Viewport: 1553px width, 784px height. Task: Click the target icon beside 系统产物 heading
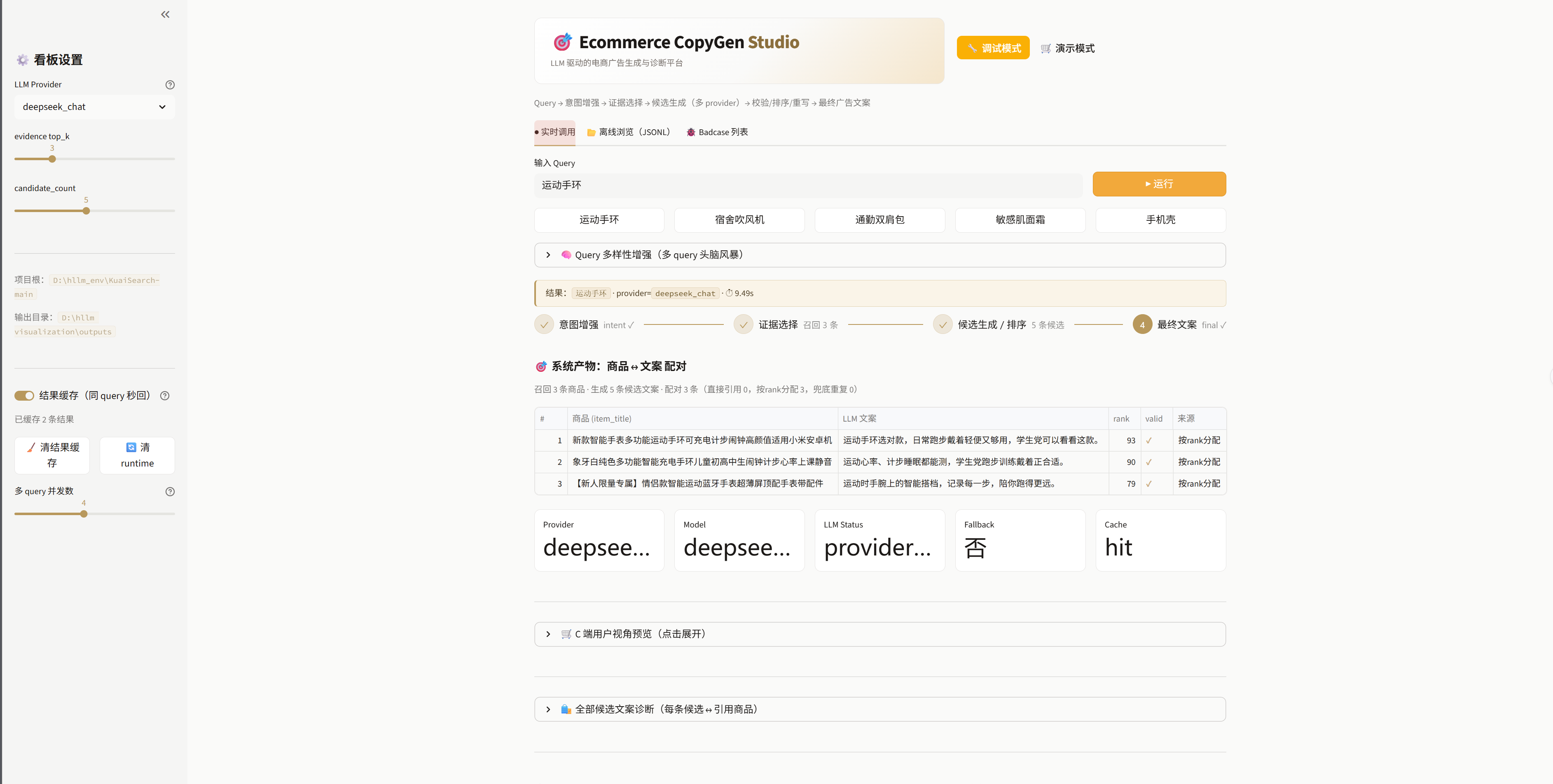(x=541, y=366)
